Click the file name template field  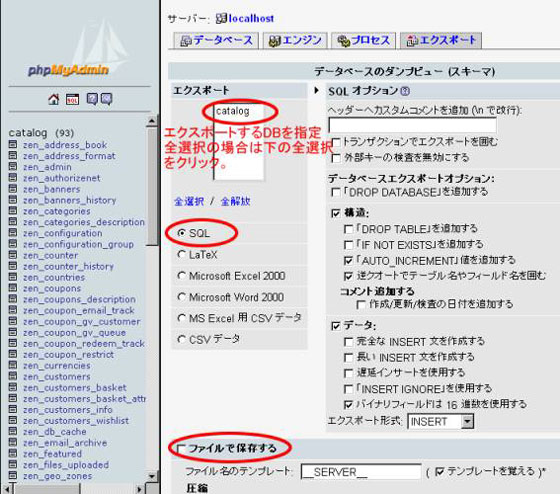click(x=361, y=472)
